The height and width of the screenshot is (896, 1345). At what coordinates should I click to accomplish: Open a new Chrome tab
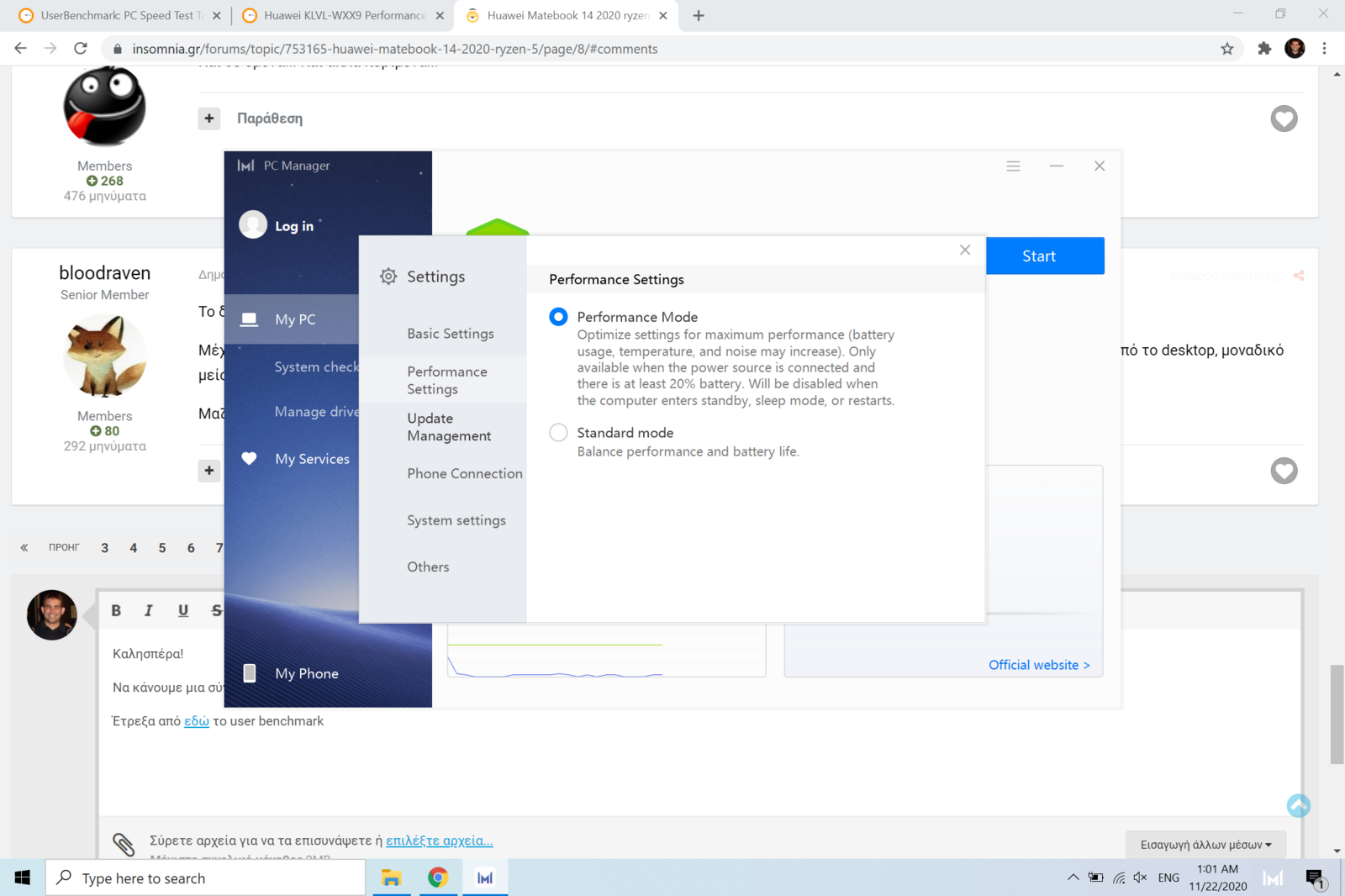(x=699, y=15)
